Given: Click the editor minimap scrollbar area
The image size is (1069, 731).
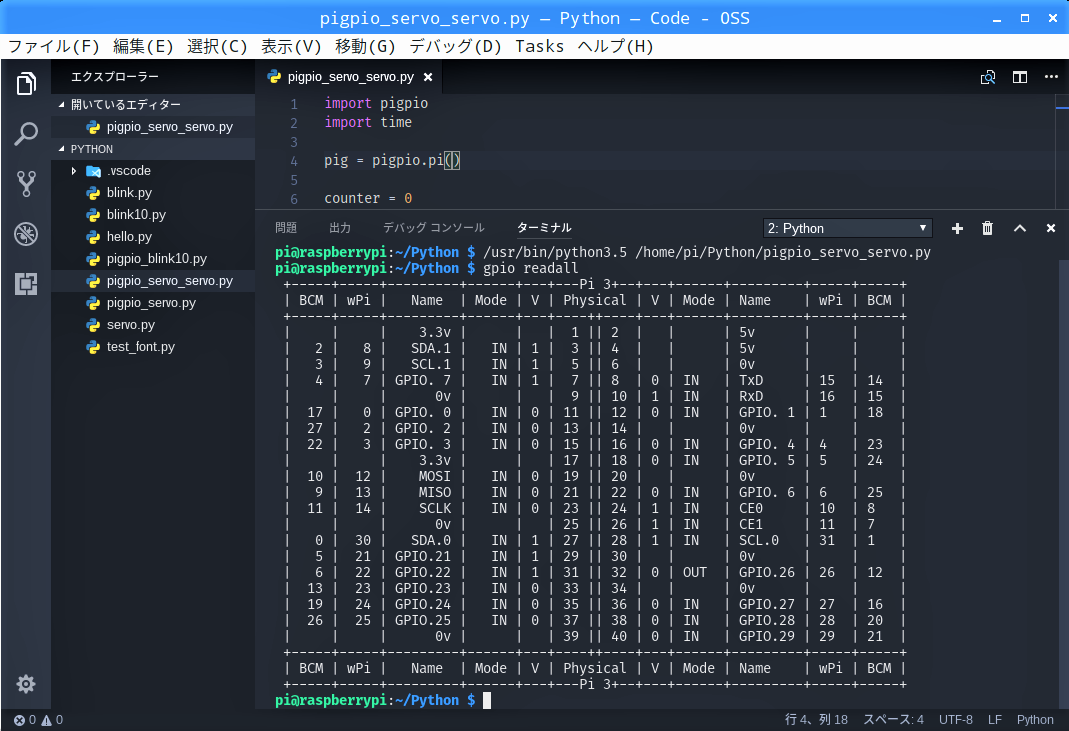Looking at the screenshot, I should pos(1062,151).
